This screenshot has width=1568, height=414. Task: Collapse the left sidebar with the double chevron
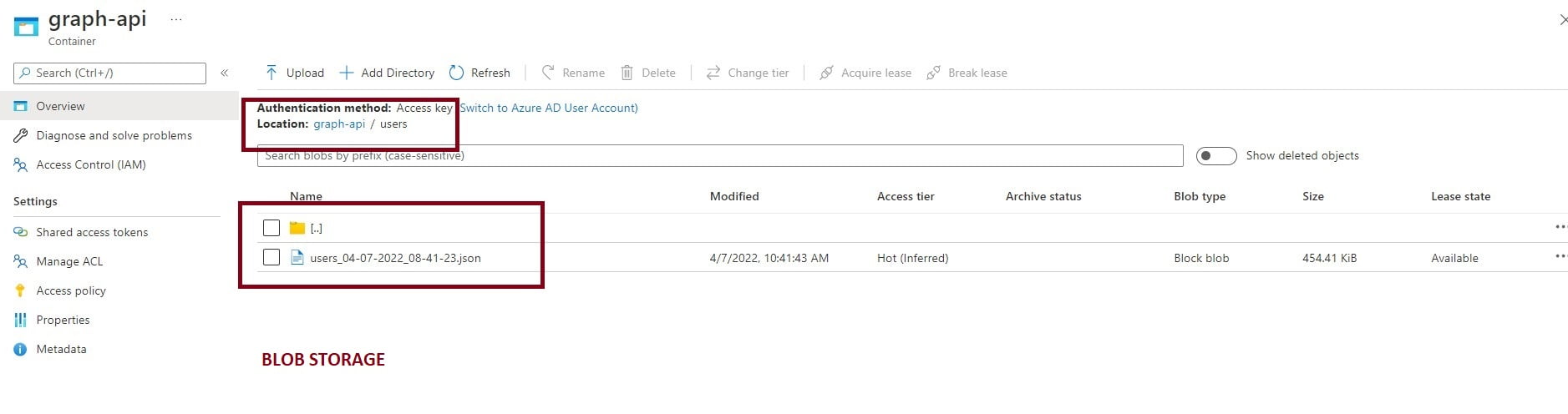click(224, 73)
